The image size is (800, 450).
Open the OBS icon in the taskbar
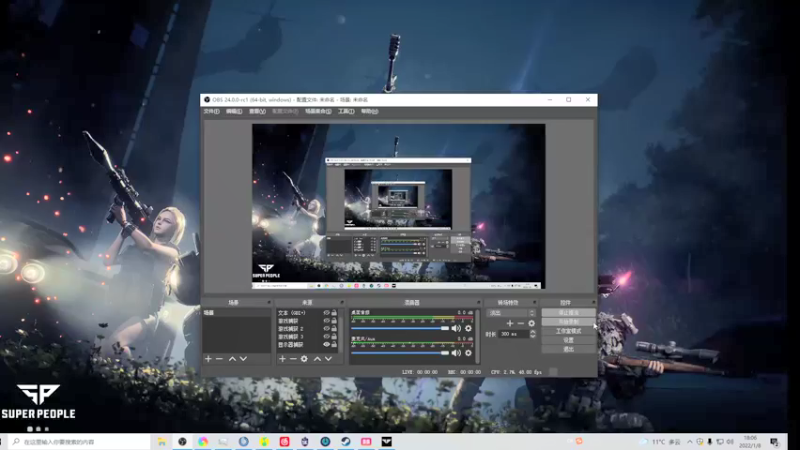coord(182,442)
